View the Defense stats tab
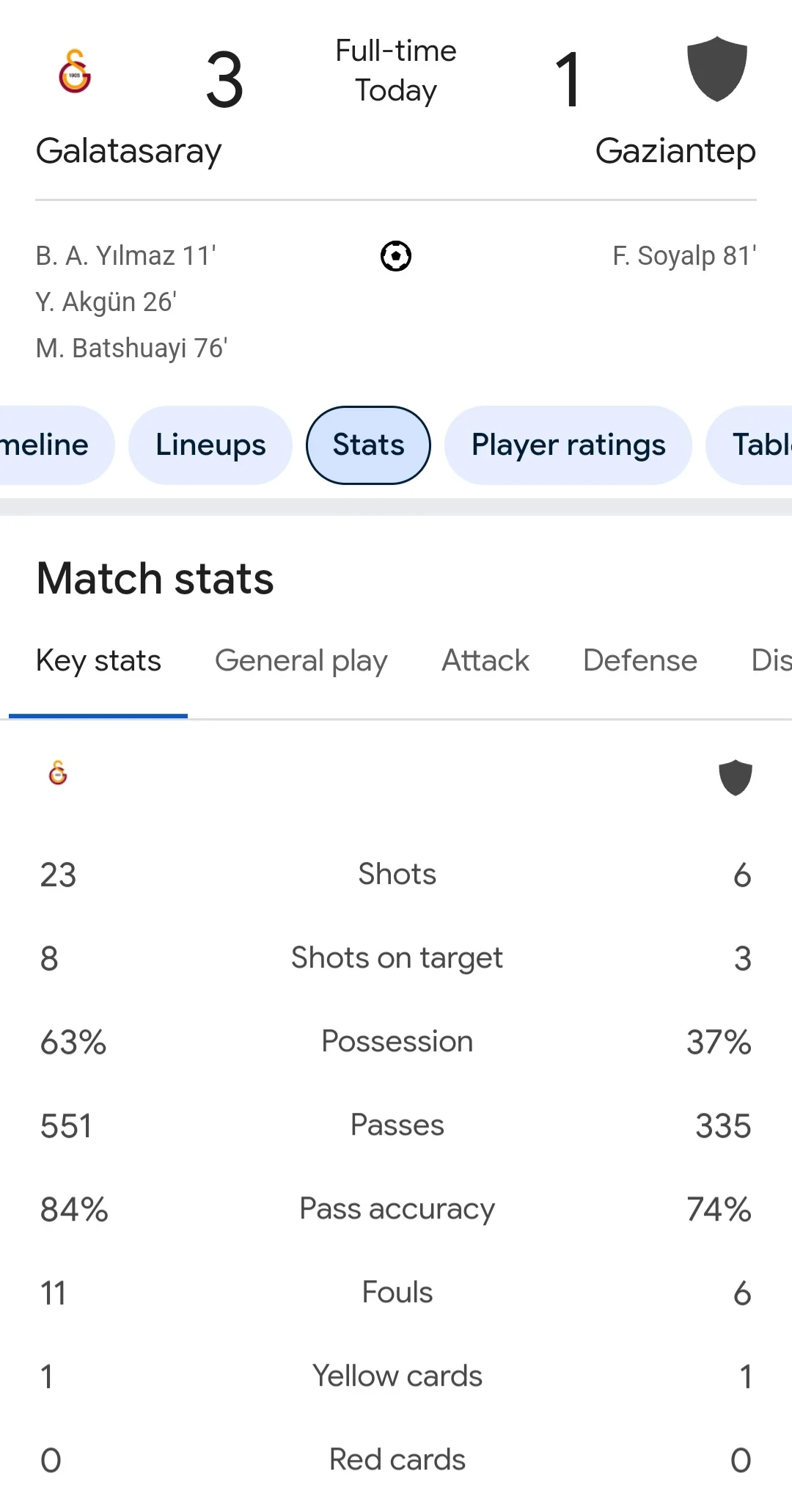This screenshot has height=1512, width=792. click(639, 661)
